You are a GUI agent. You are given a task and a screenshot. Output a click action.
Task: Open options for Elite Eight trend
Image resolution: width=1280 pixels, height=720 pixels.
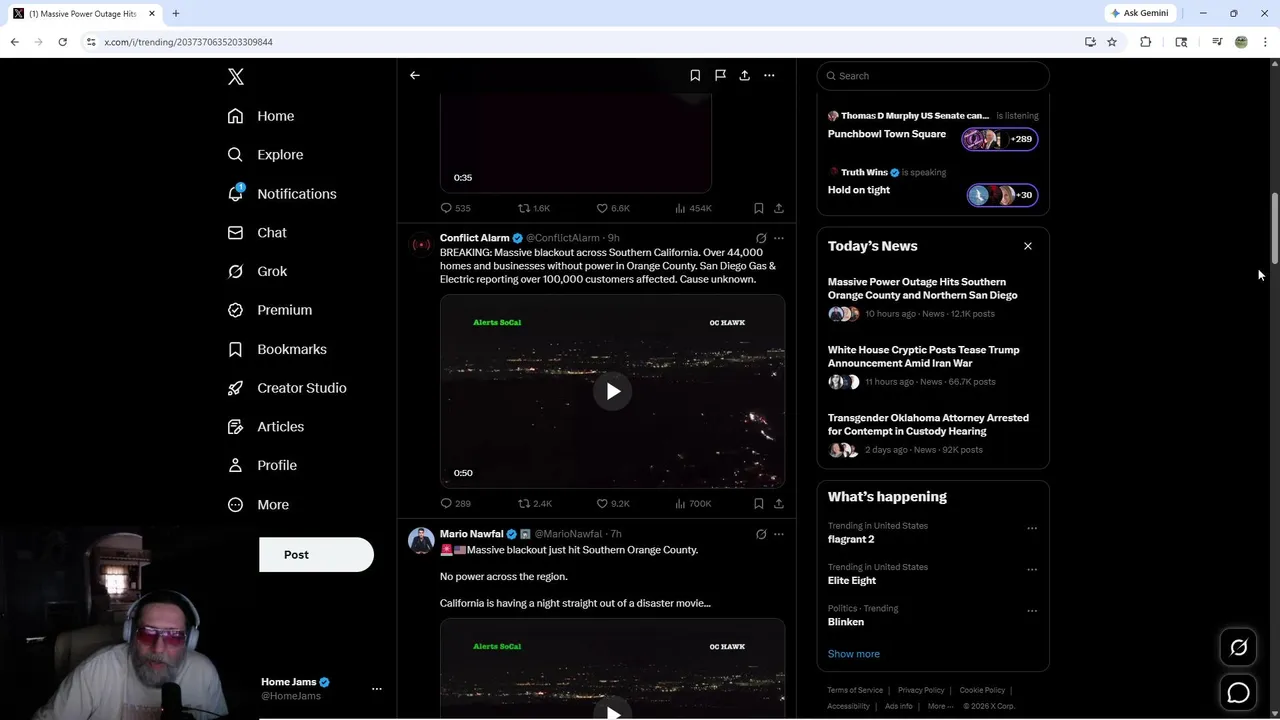[x=1032, y=569]
